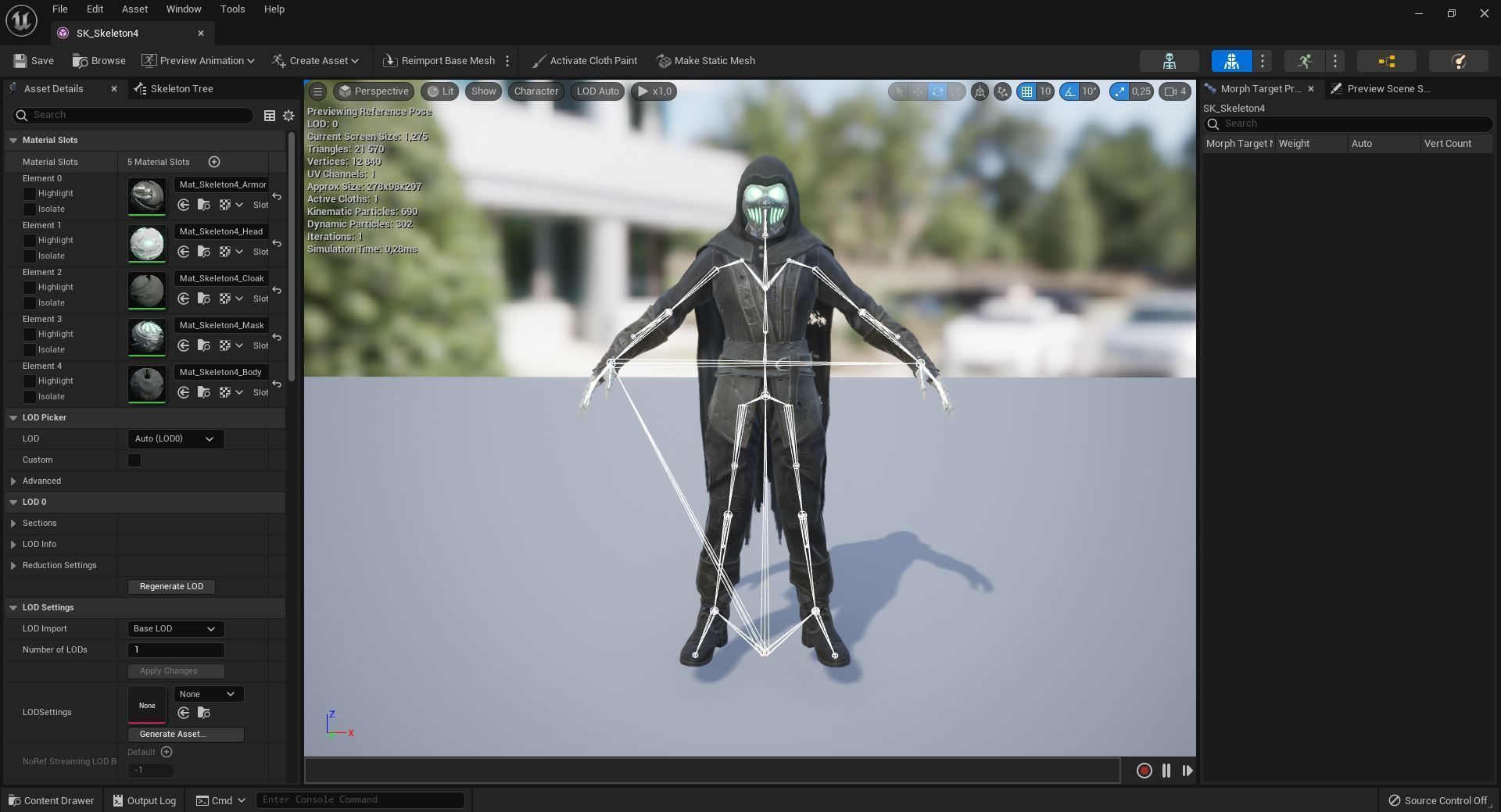Check the Custom LOD checkbox

[134, 460]
